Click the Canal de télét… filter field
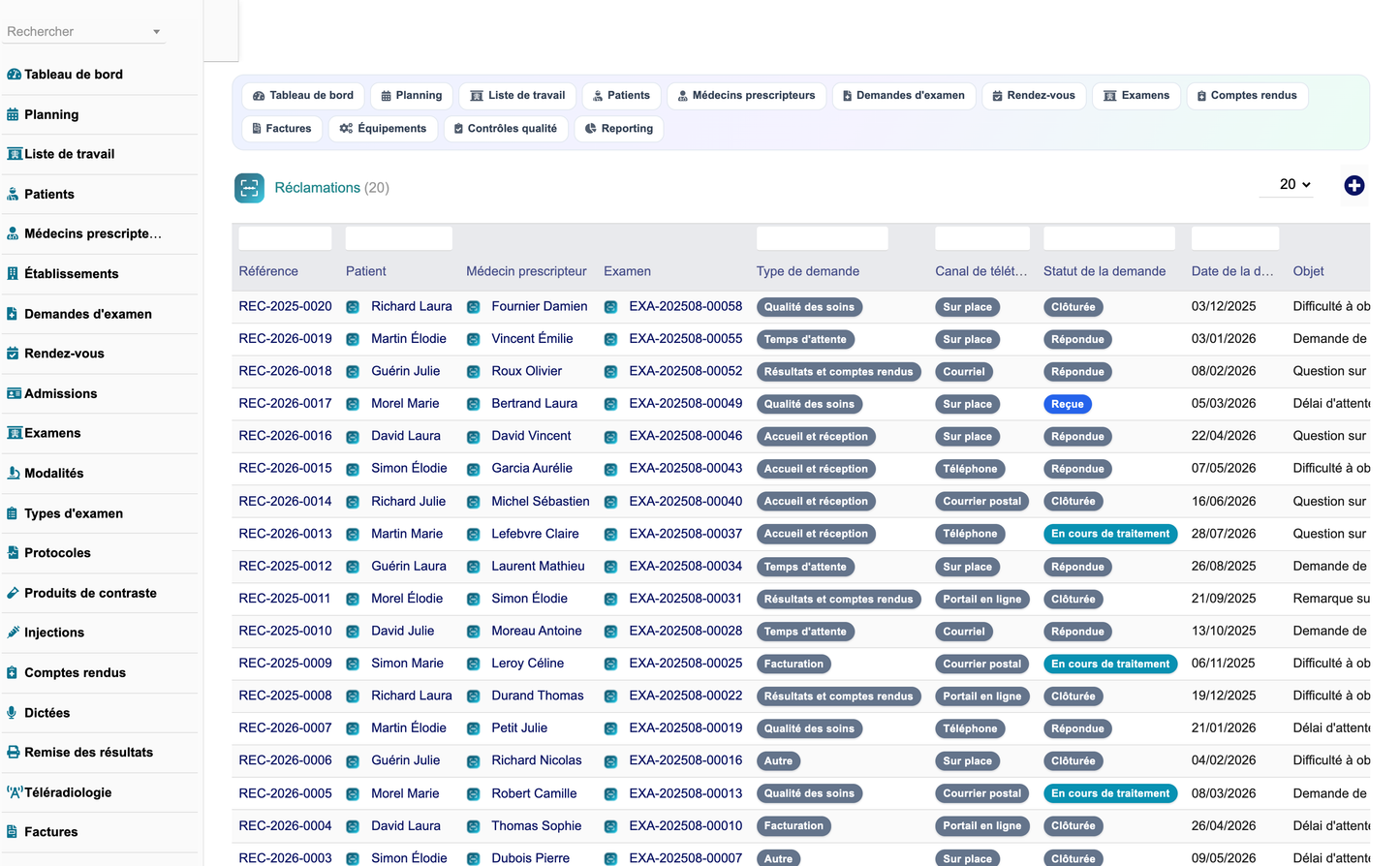Viewport: 1400px width, 866px height. tap(982, 238)
